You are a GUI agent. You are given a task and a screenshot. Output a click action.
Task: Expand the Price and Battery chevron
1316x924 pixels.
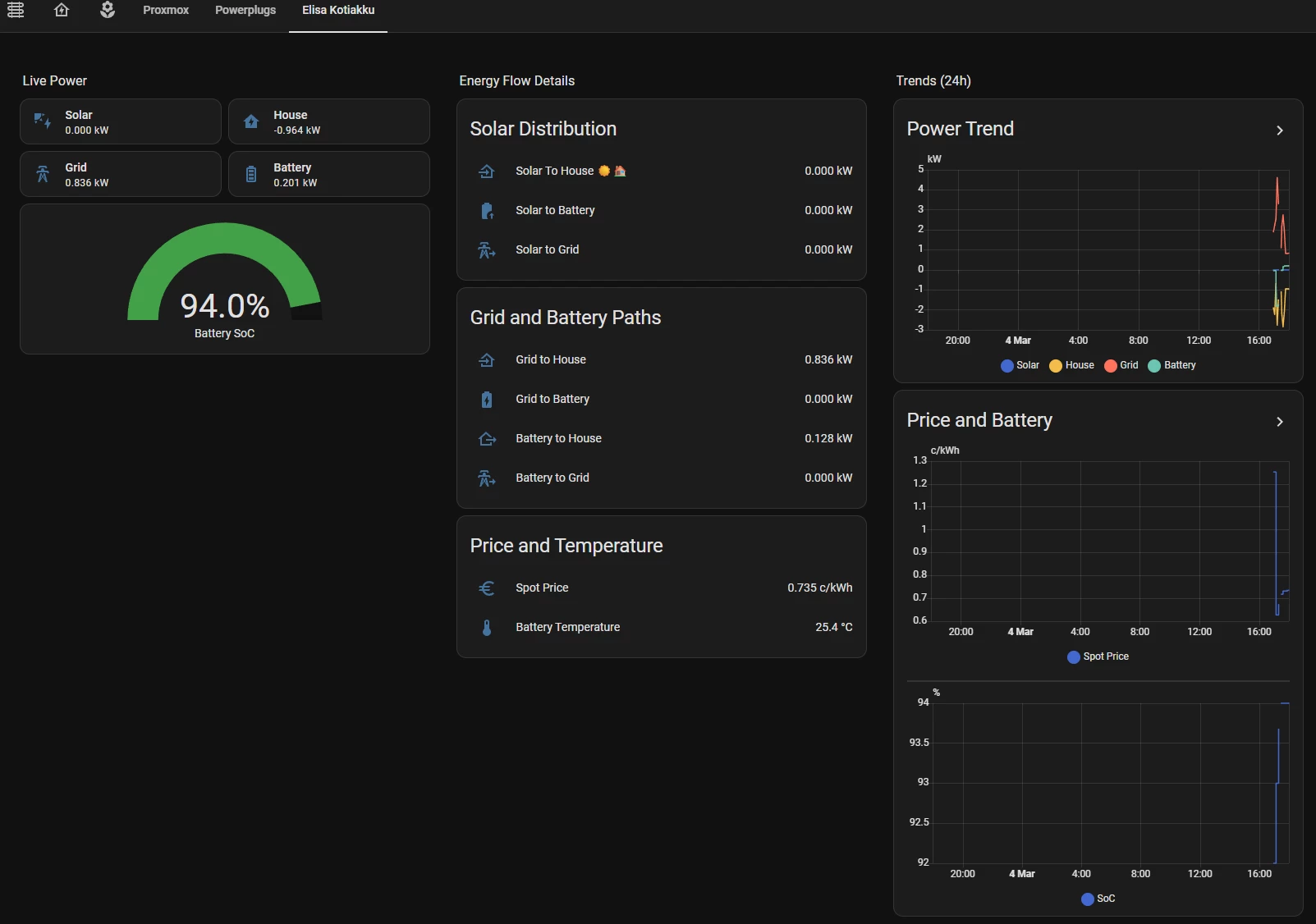coord(1279,422)
